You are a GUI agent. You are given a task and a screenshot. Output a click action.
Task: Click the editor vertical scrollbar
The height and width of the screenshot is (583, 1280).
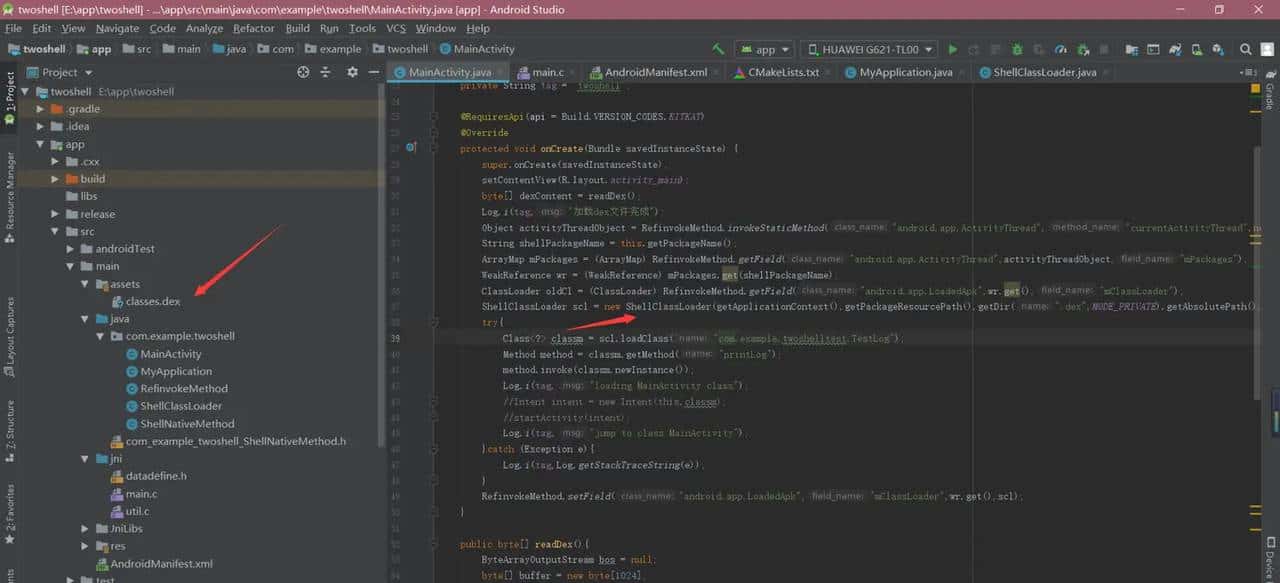click(1257, 250)
